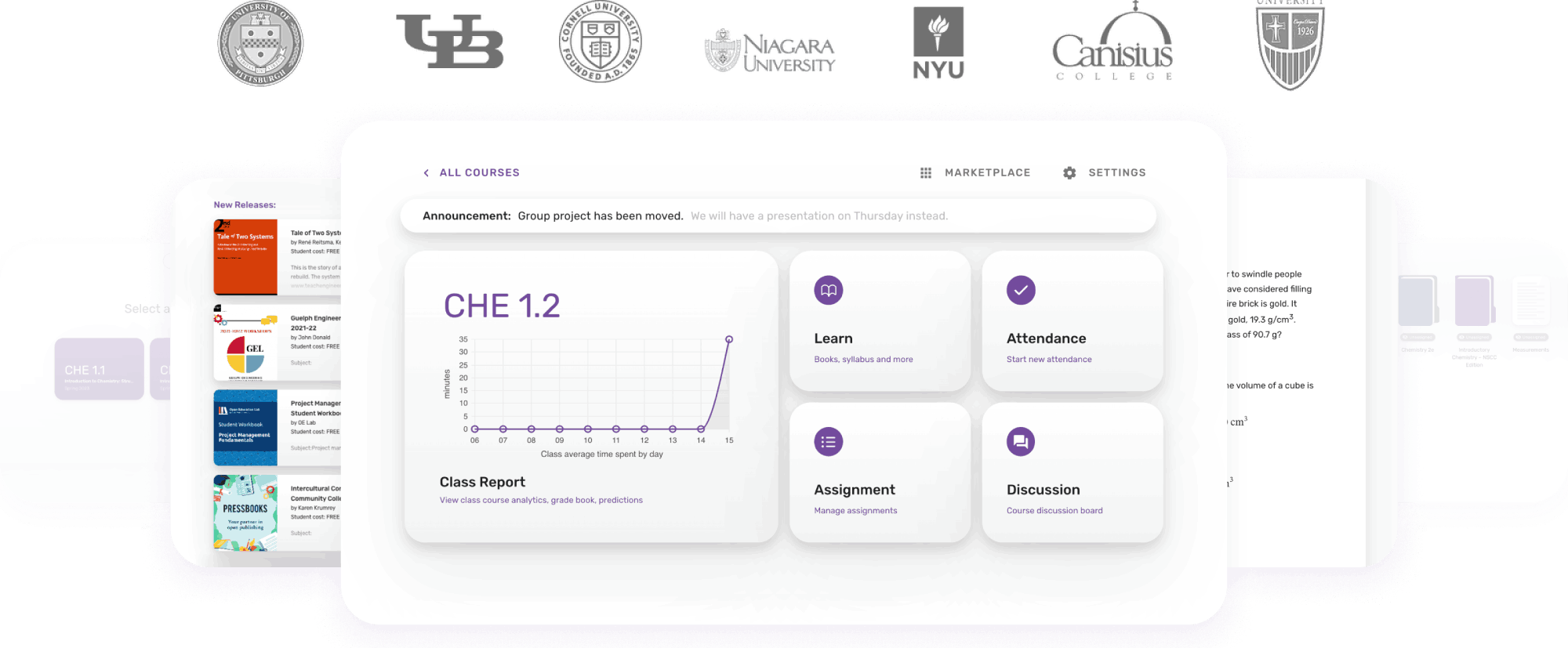This screenshot has height=648, width=1568.
Task: Click the Announcement banner text
Action: pos(684,216)
